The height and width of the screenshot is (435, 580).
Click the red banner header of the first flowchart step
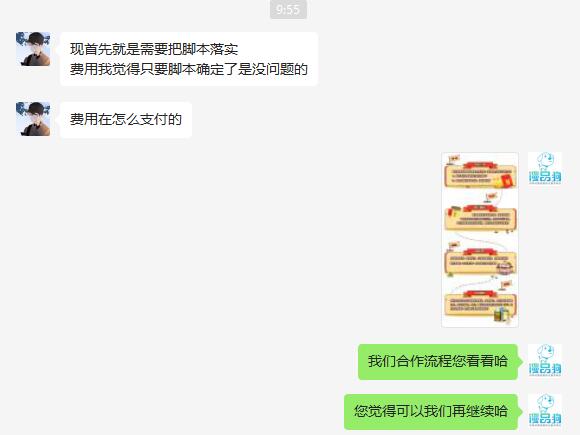click(479, 165)
